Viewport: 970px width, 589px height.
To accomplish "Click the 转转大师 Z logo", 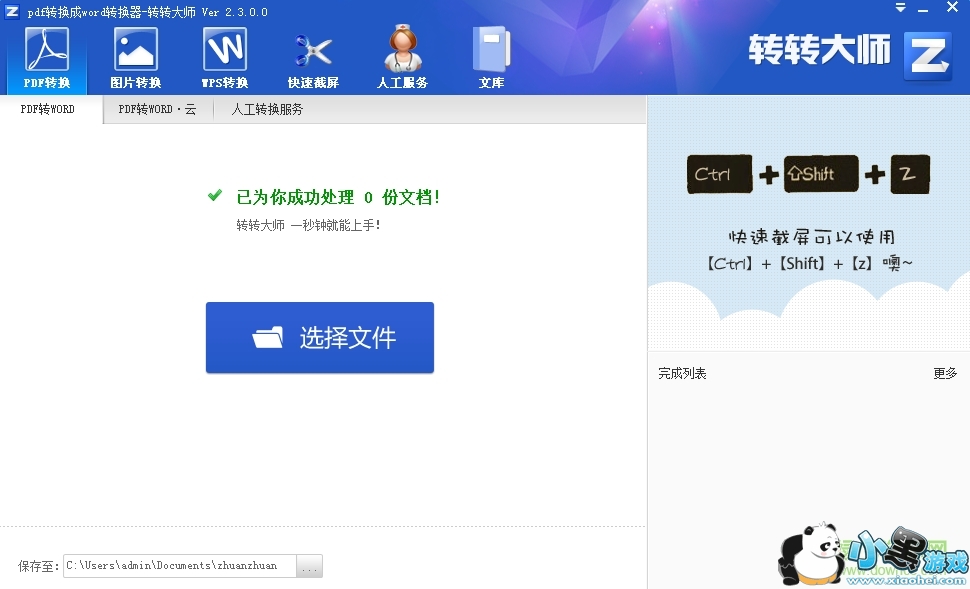I will point(926,55).
